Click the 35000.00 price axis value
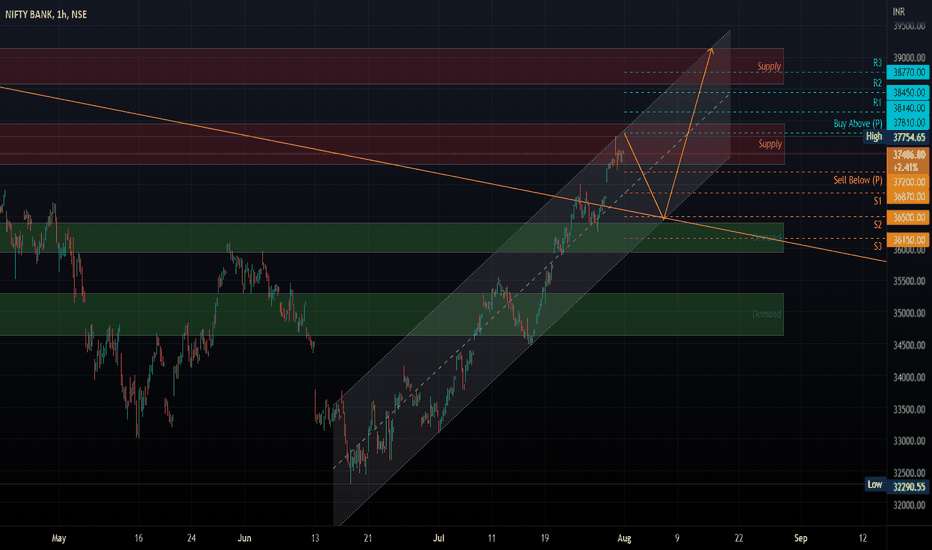Image resolution: width=932 pixels, height=550 pixels. coord(909,313)
